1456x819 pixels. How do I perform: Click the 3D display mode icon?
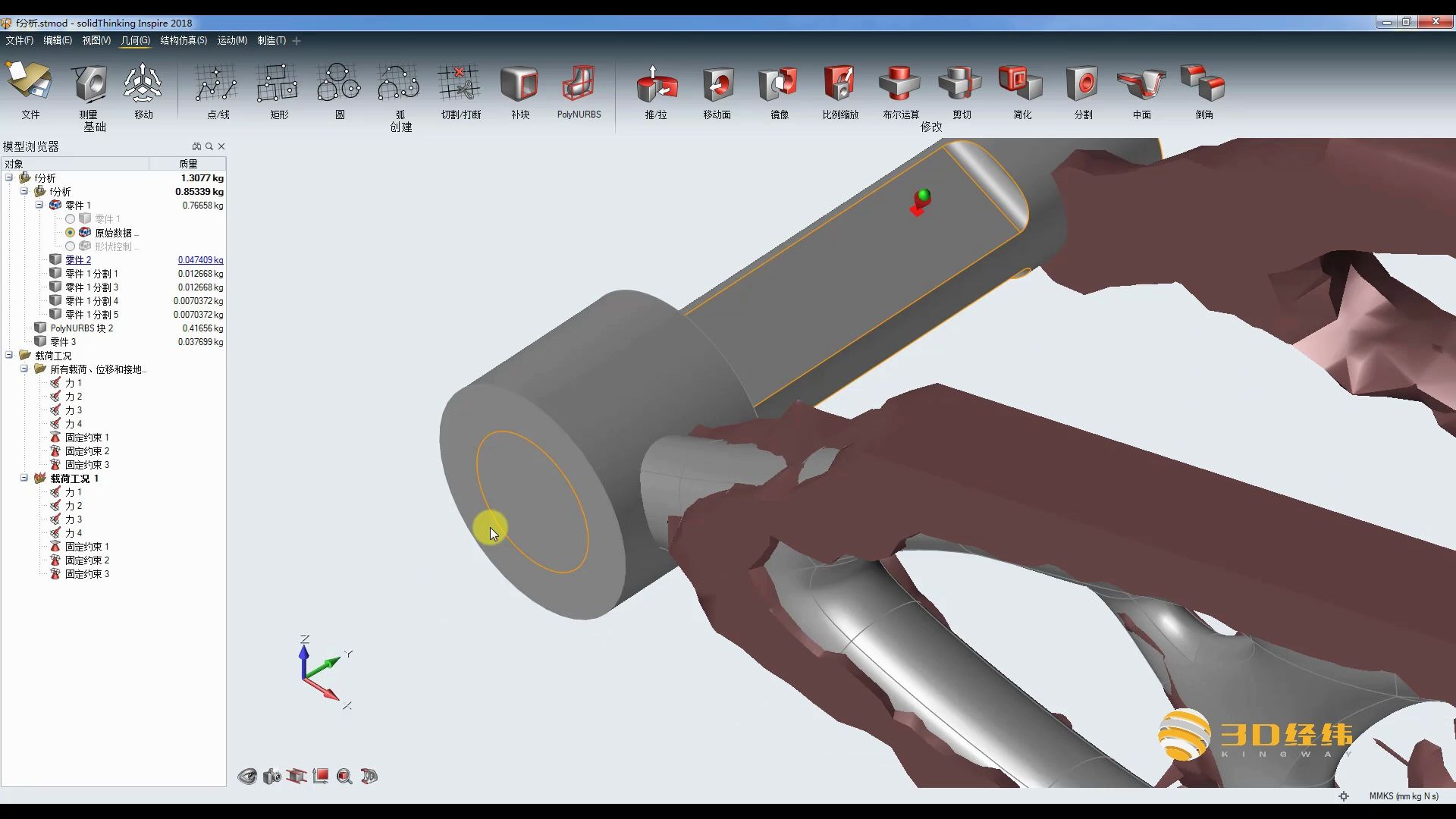[x=369, y=776]
